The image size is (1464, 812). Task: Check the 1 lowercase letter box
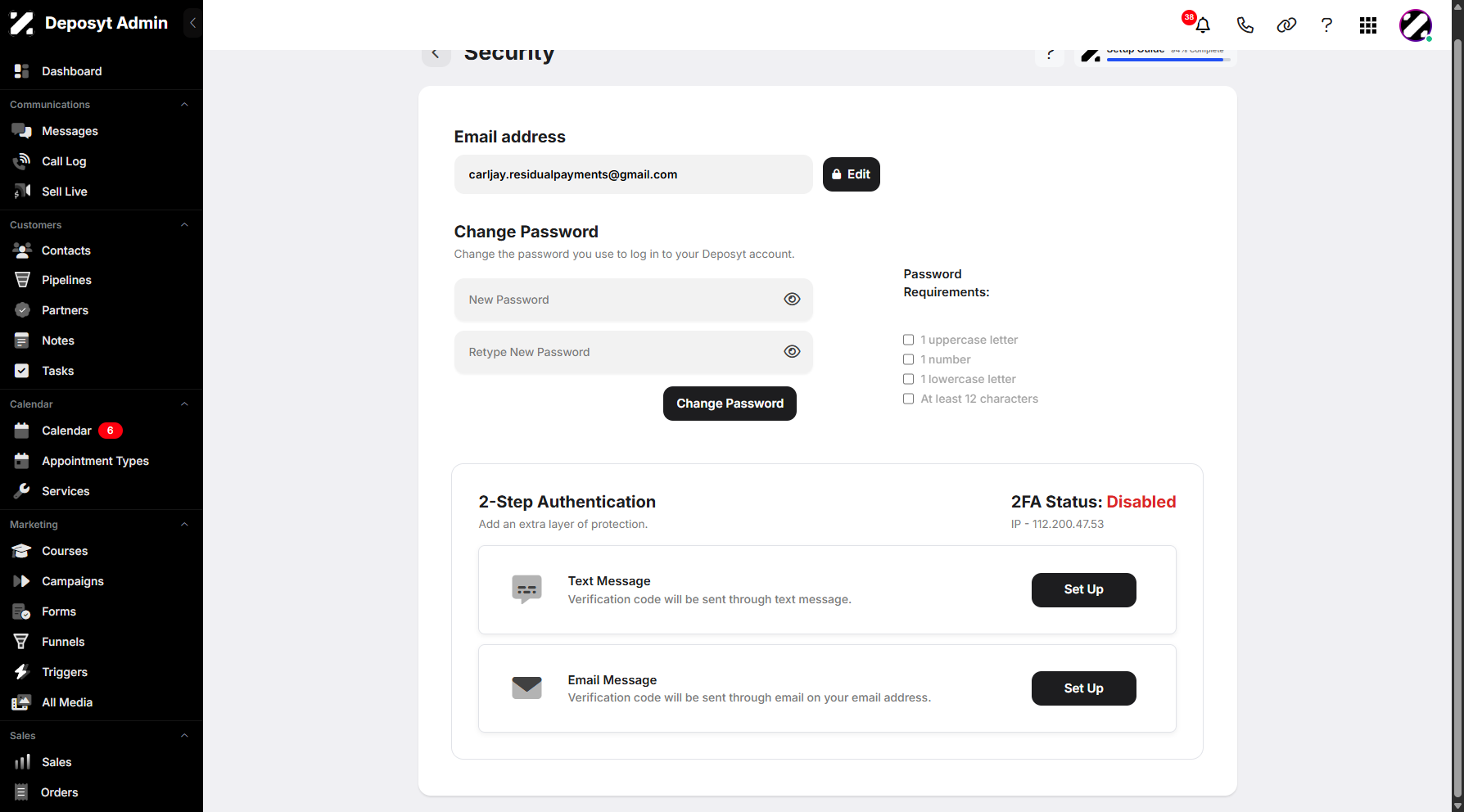pos(908,379)
